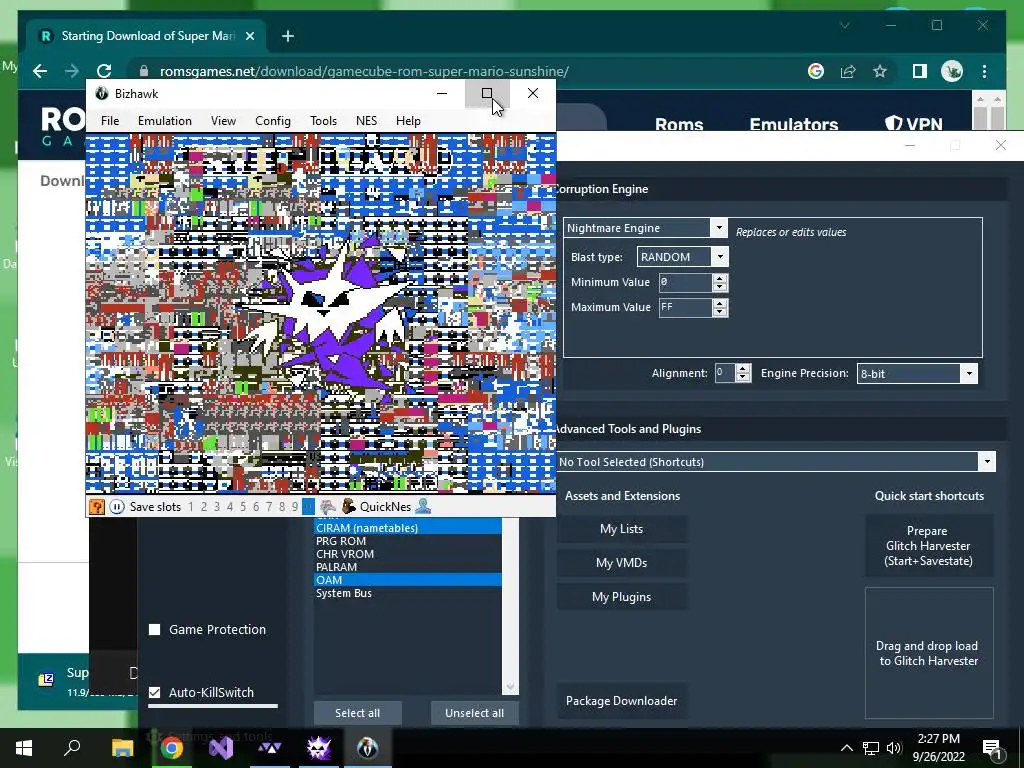1024x768 pixels.
Task: Decrease the Maximum Value stepper
Action: click(720, 312)
